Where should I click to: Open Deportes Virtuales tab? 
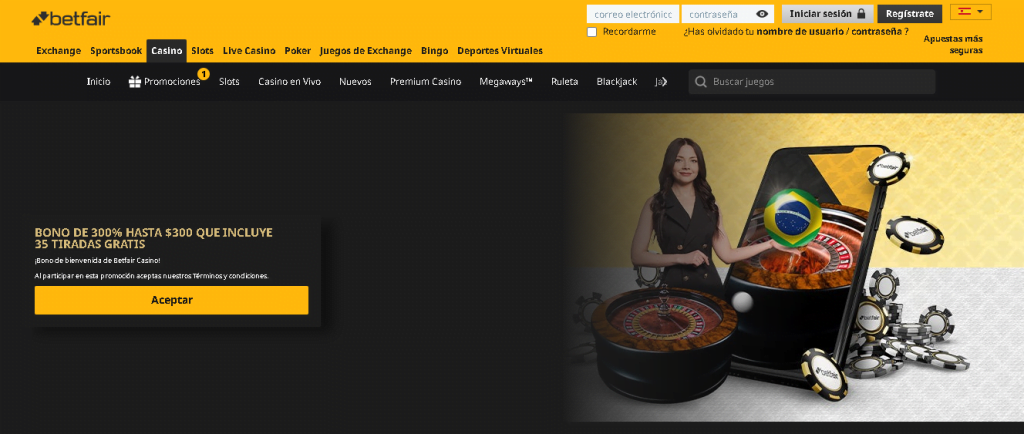tap(500, 51)
